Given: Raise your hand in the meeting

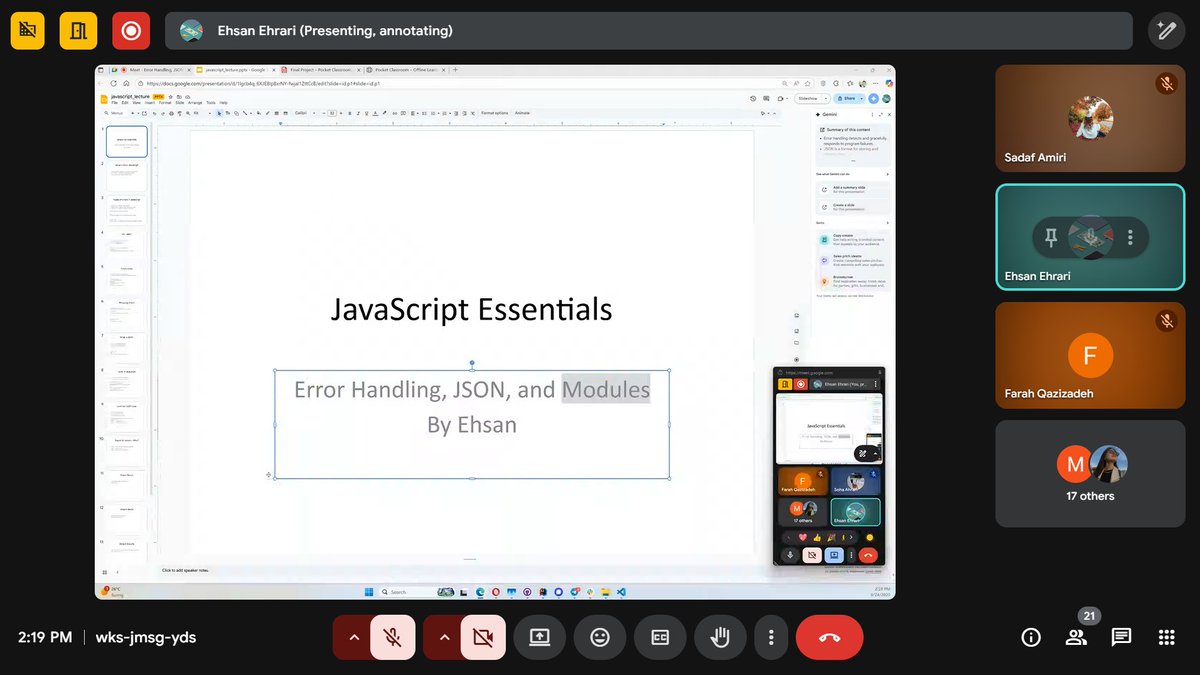Looking at the screenshot, I should [720, 637].
